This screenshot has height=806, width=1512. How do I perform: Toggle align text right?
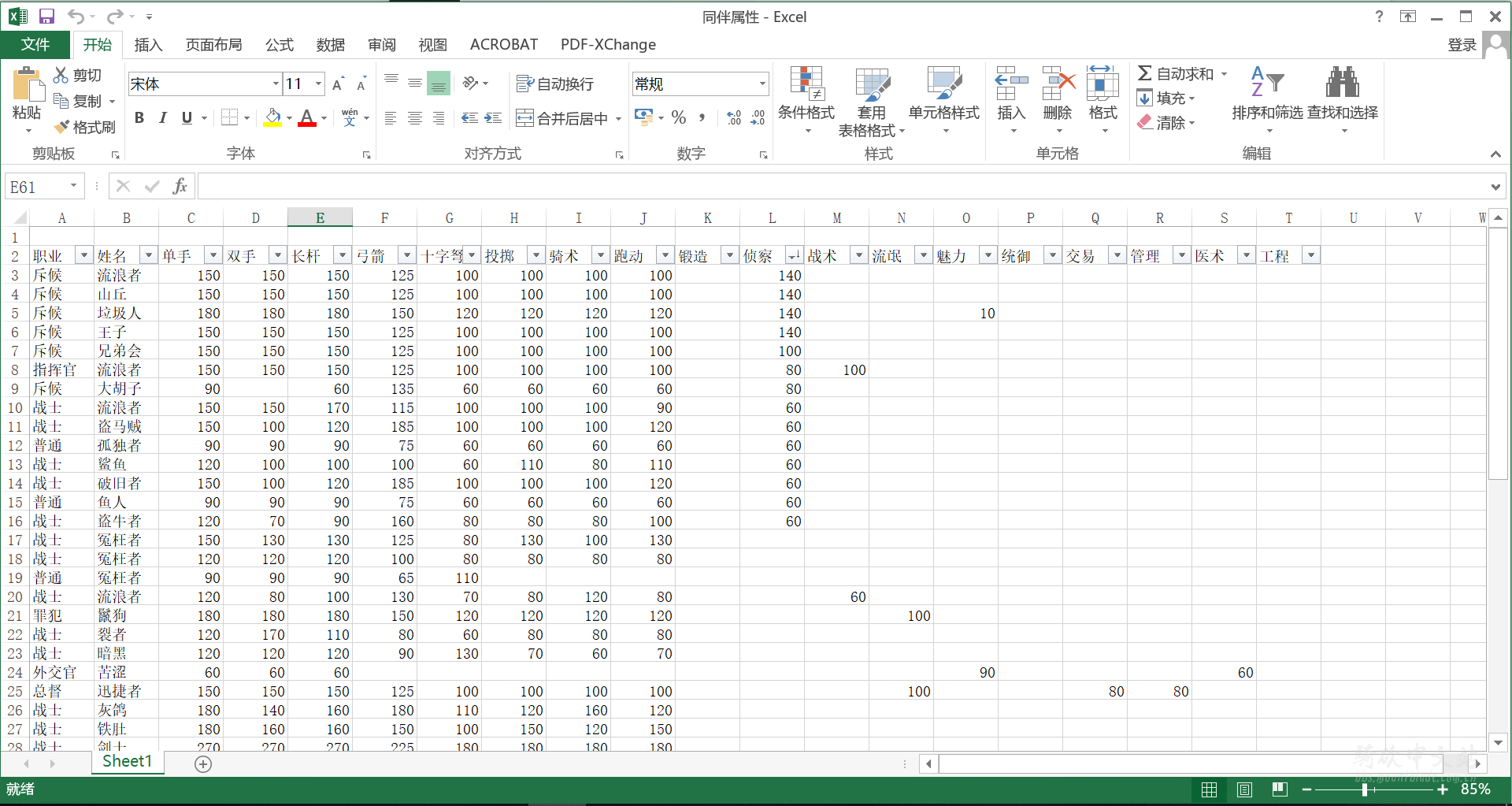439,118
